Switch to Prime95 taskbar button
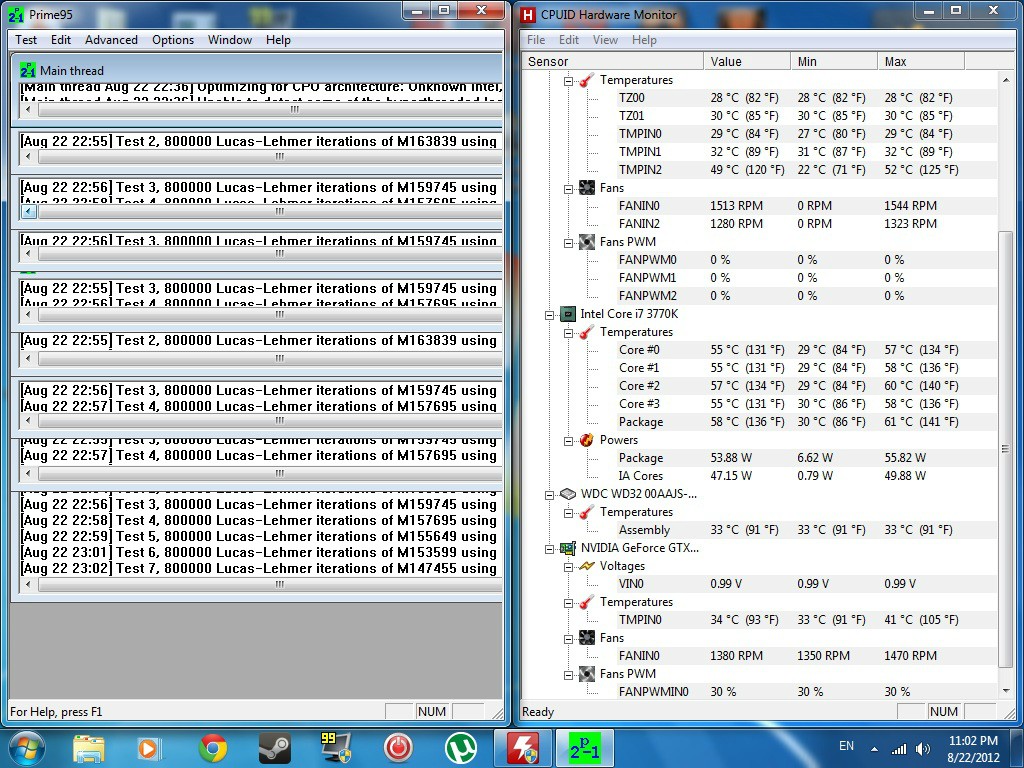 click(x=584, y=748)
